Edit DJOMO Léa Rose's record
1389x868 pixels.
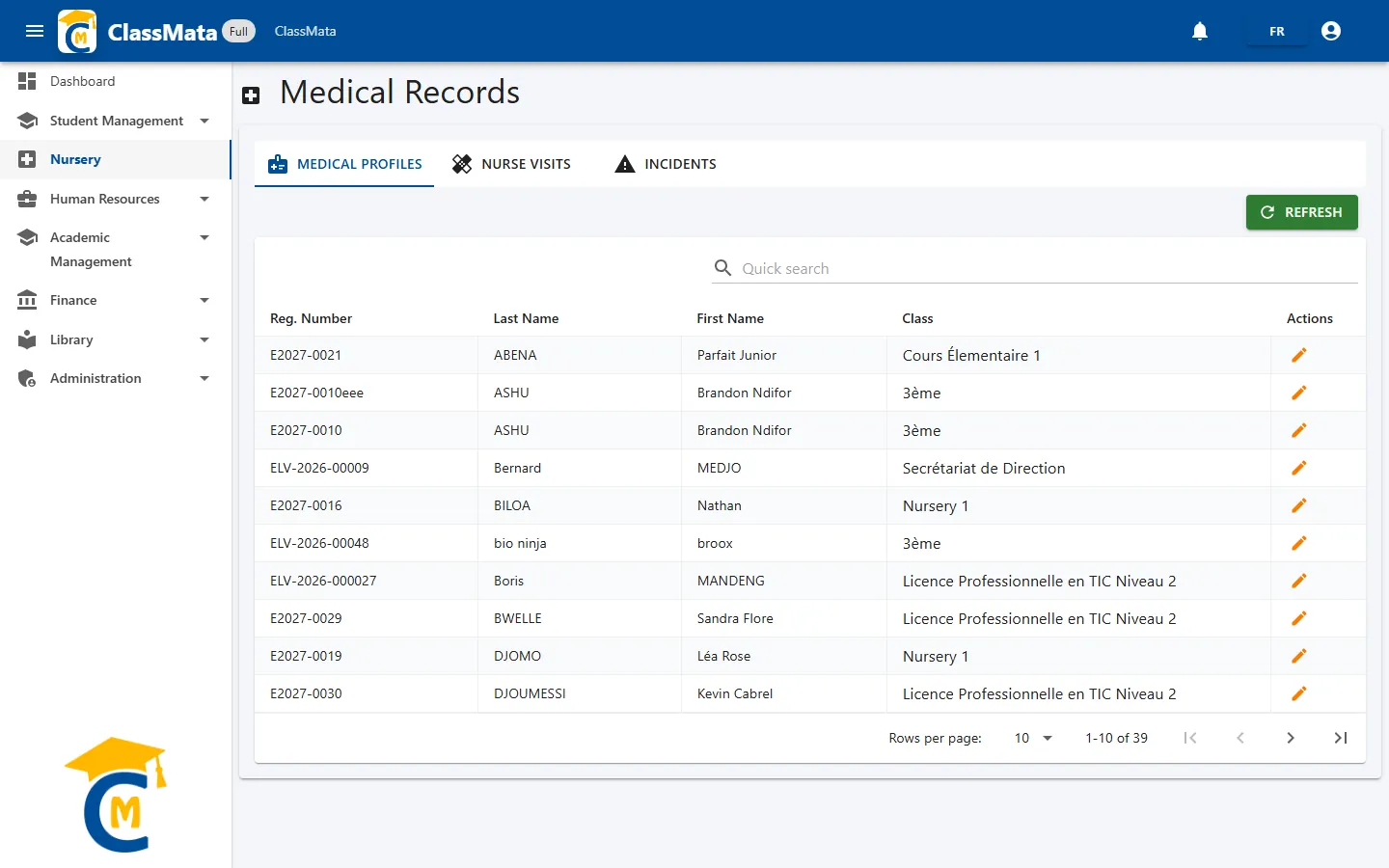(x=1299, y=656)
